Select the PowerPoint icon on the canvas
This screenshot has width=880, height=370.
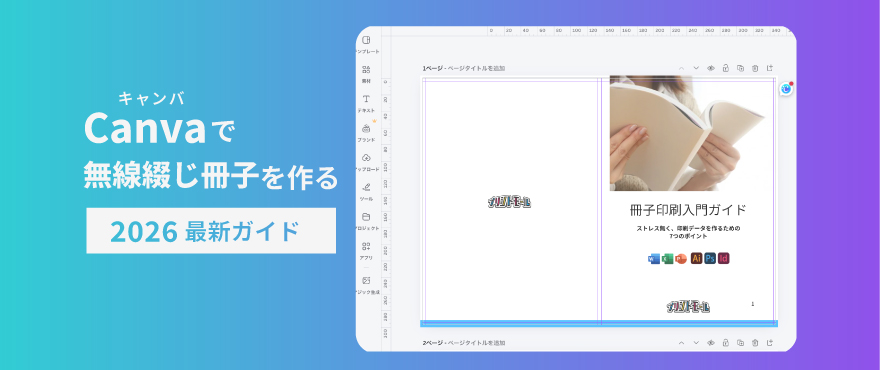coord(681,259)
